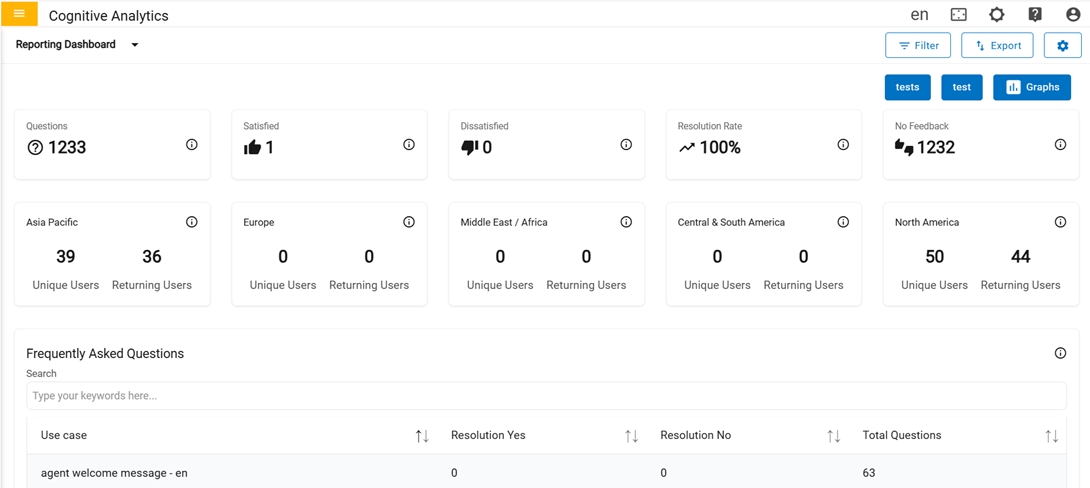Show info for the Questions card
Screen dimensions: 1090x488
pyautogui.click(x=191, y=145)
